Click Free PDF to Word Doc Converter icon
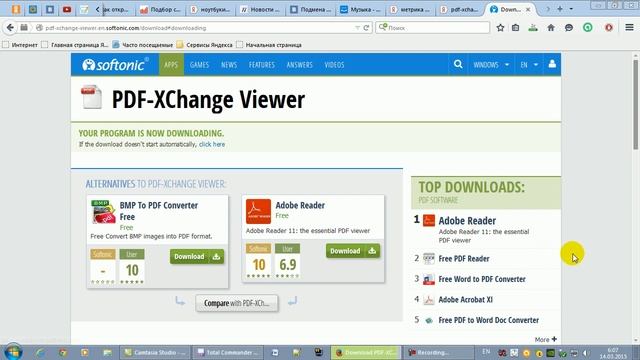Viewport: 640px width, 360px height. tap(429, 320)
